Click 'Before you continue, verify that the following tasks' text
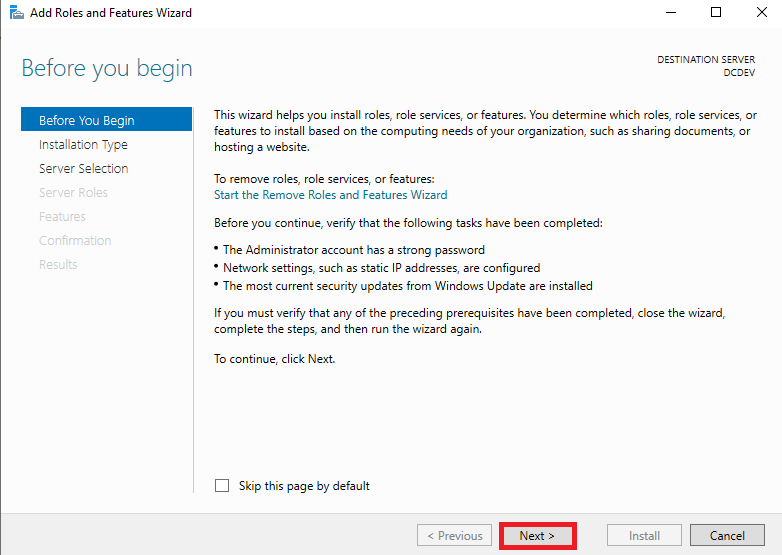This screenshot has height=555, width=782. click(408, 223)
